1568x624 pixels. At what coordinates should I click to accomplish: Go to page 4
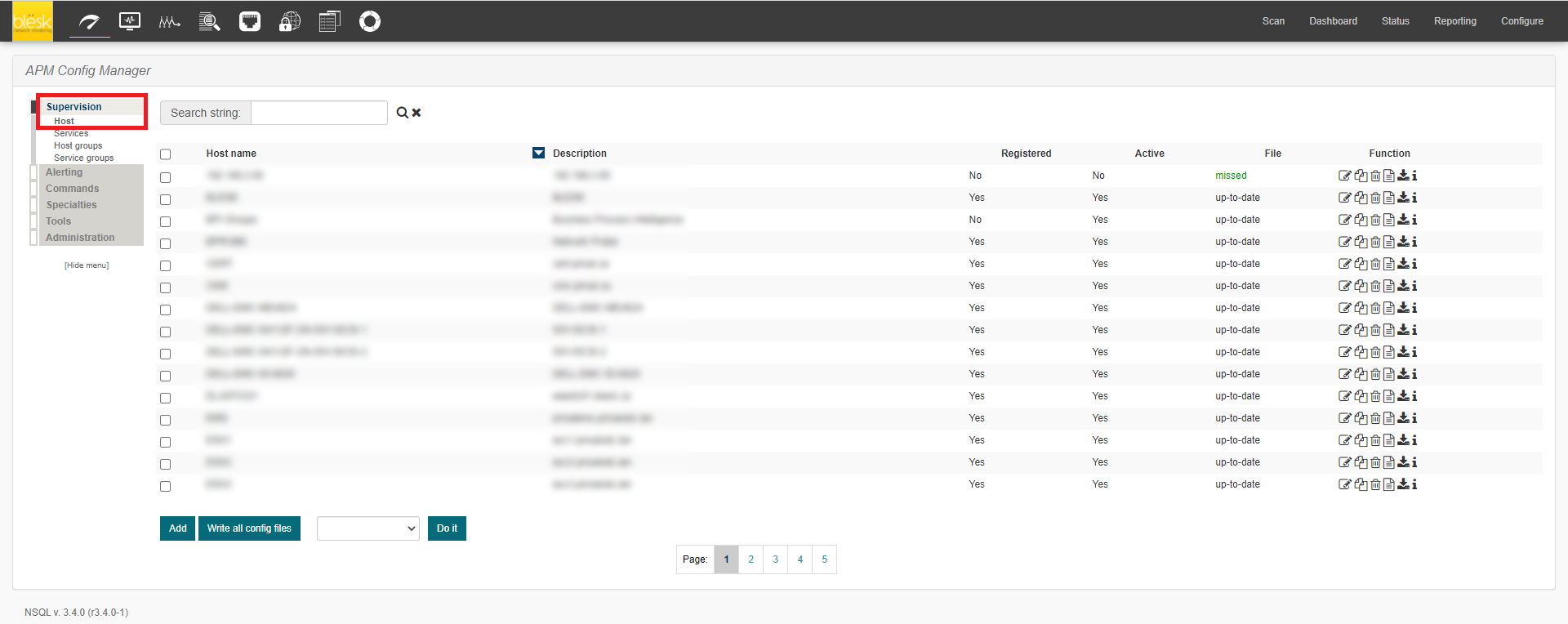(800, 559)
